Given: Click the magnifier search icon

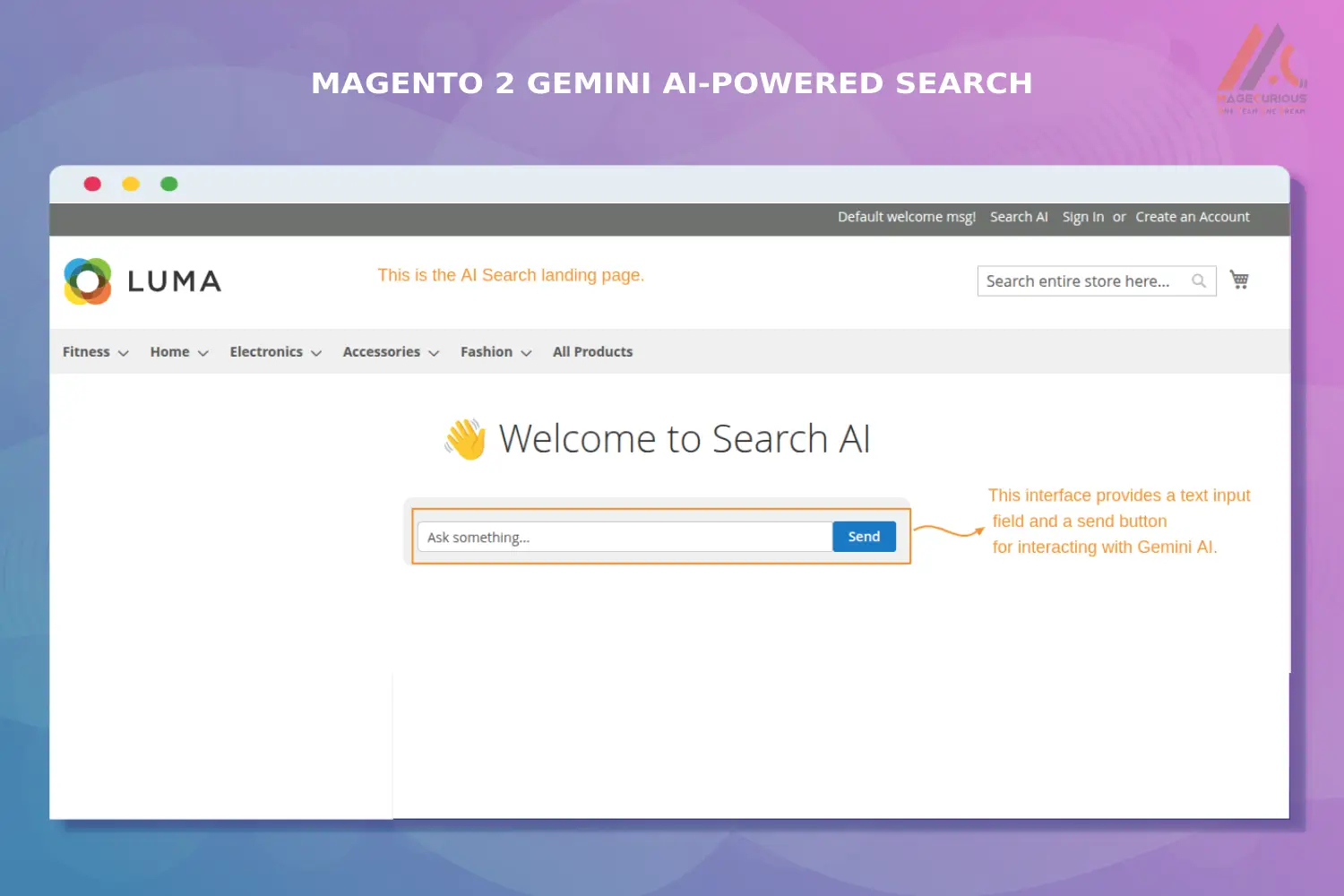Looking at the screenshot, I should [x=1199, y=280].
